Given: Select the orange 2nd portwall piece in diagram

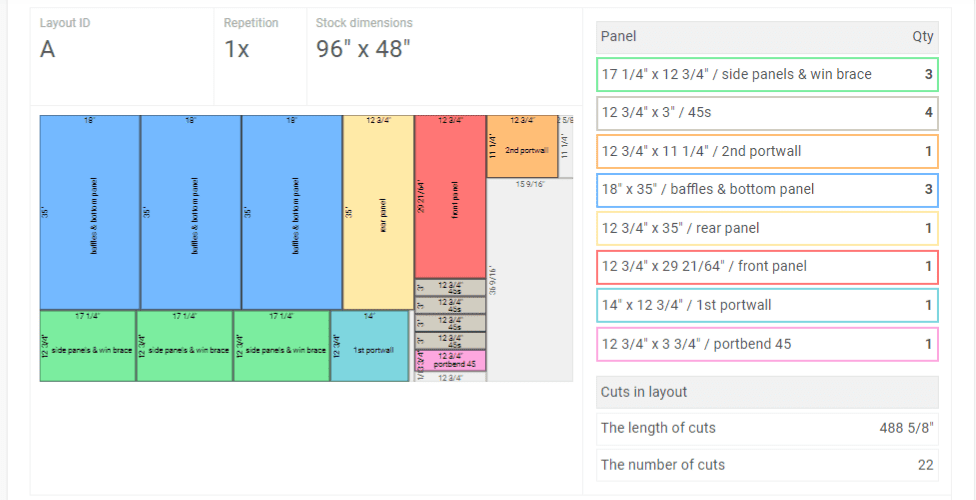Looking at the screenshot, I should pos(522,146).
